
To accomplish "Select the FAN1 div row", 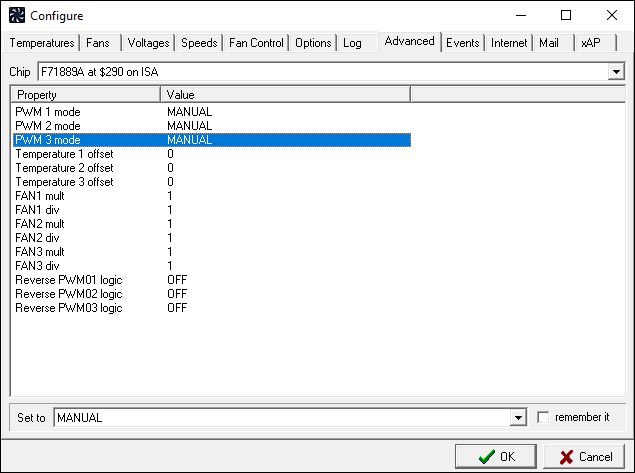I will click(x=212, y=210).
